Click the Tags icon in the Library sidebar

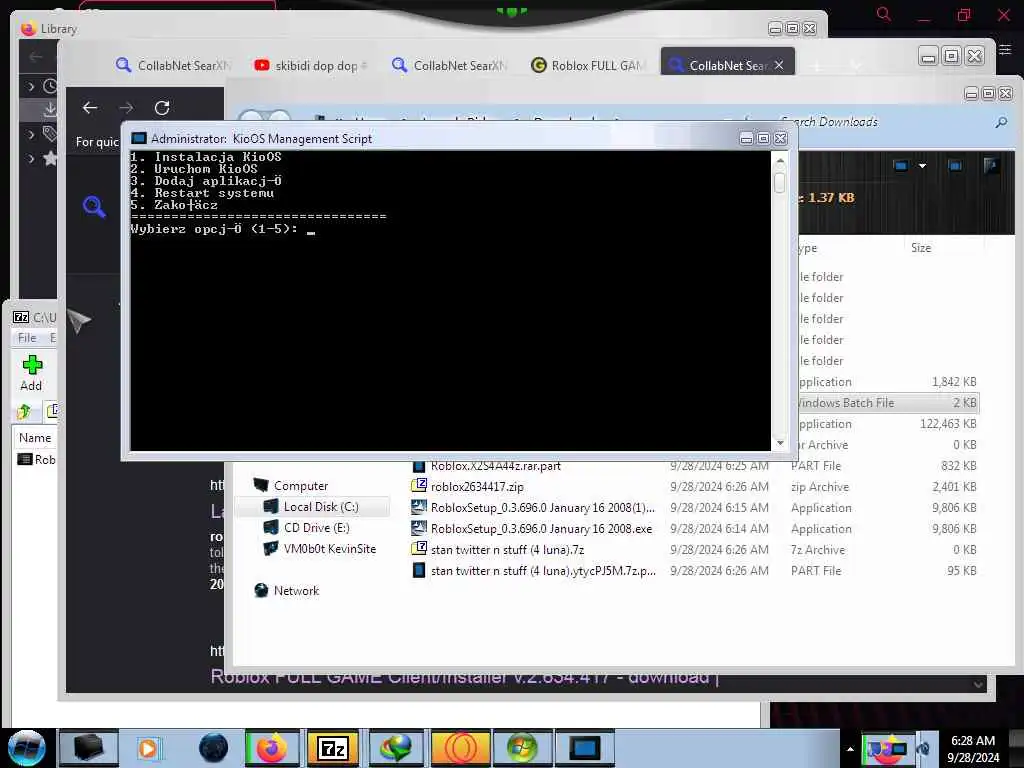(50, 134)
